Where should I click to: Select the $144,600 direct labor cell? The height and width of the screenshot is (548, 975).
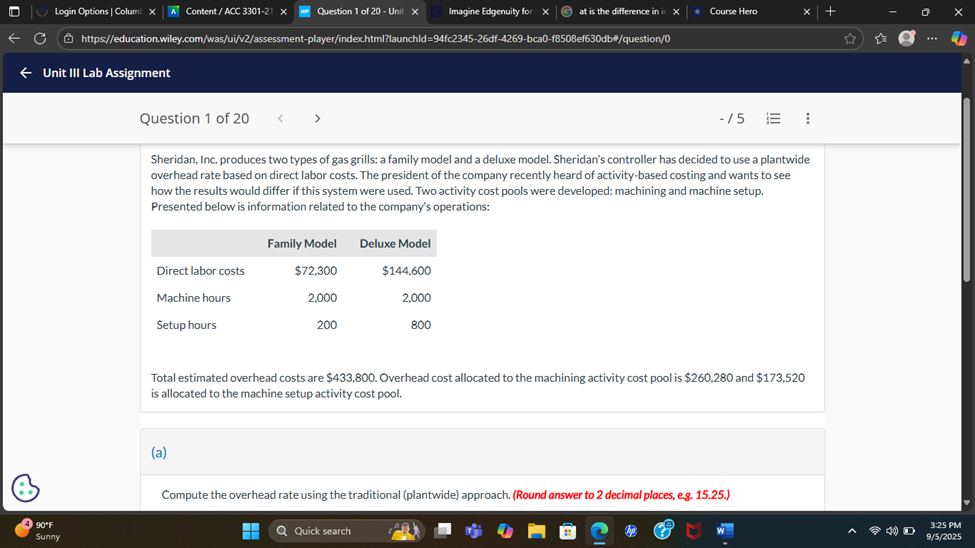coord(407,271)
